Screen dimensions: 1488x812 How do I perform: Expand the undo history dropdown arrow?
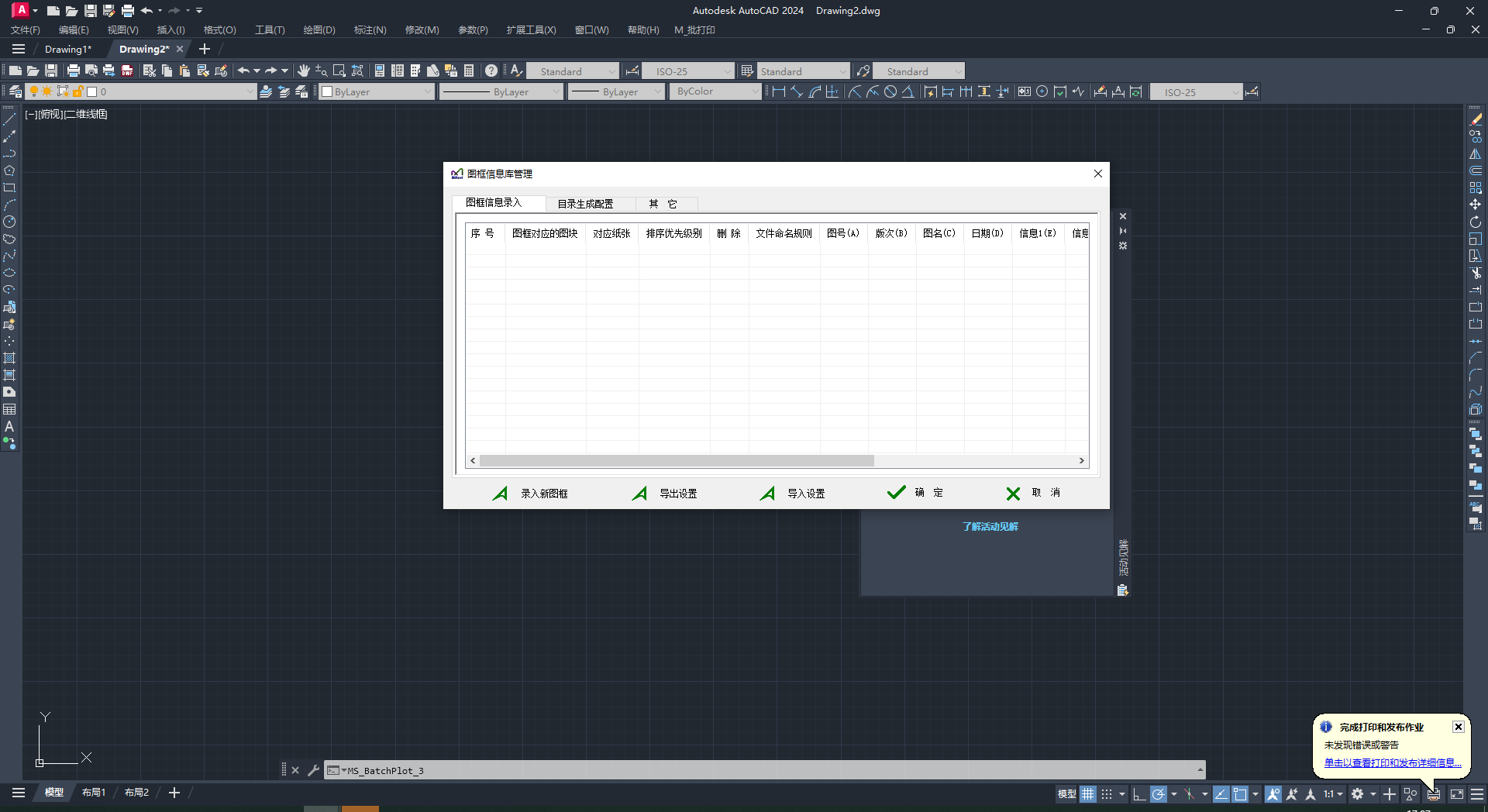pyautogui.click(x=257, y=71)
